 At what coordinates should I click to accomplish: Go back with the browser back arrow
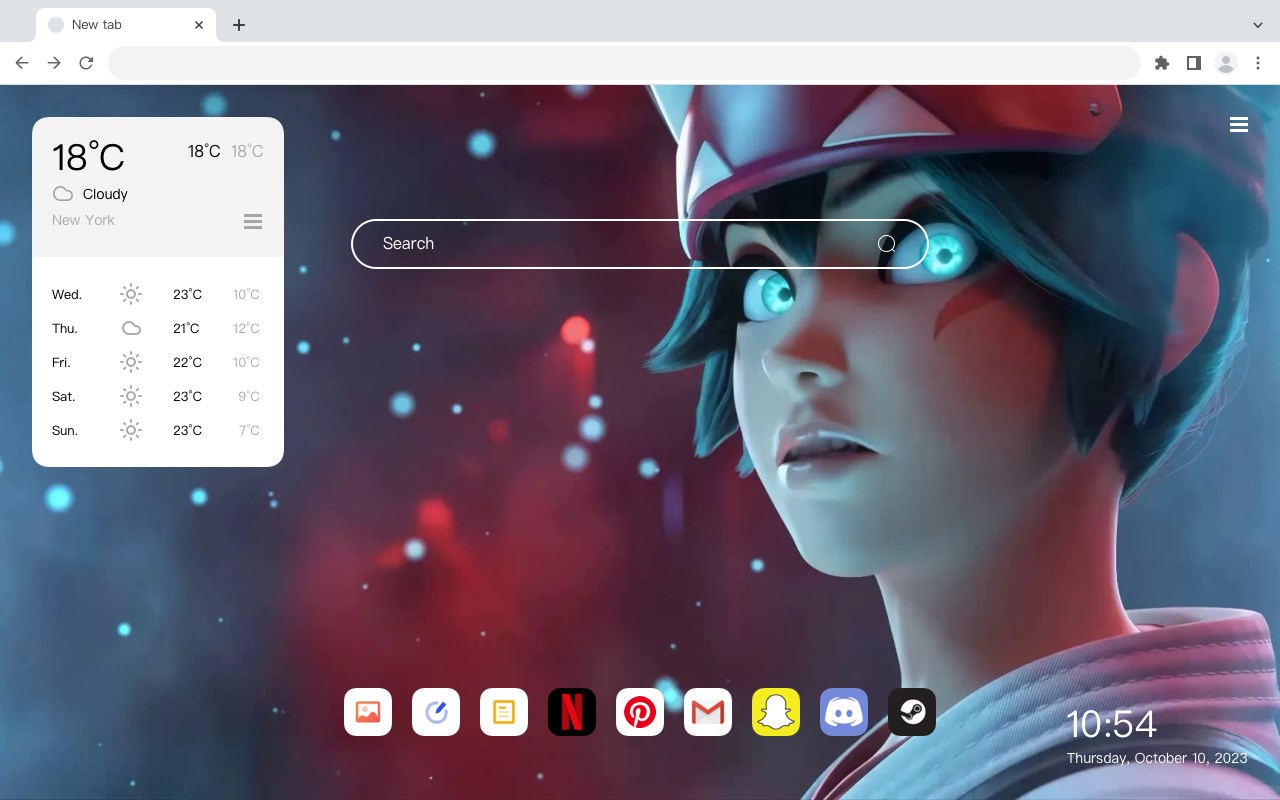[22, 63]
